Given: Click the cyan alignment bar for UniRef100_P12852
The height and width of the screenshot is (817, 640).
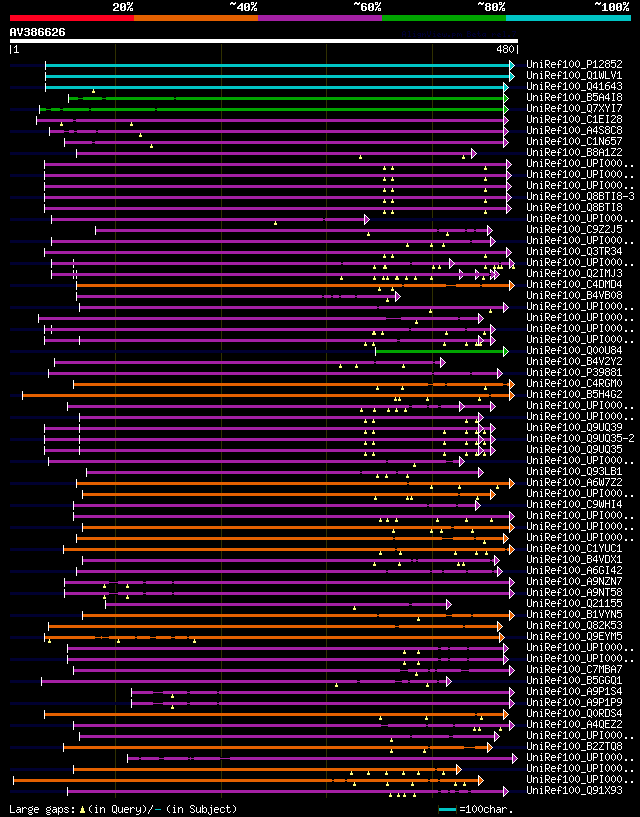Looking at the screenshot, I should click(280, 65).
